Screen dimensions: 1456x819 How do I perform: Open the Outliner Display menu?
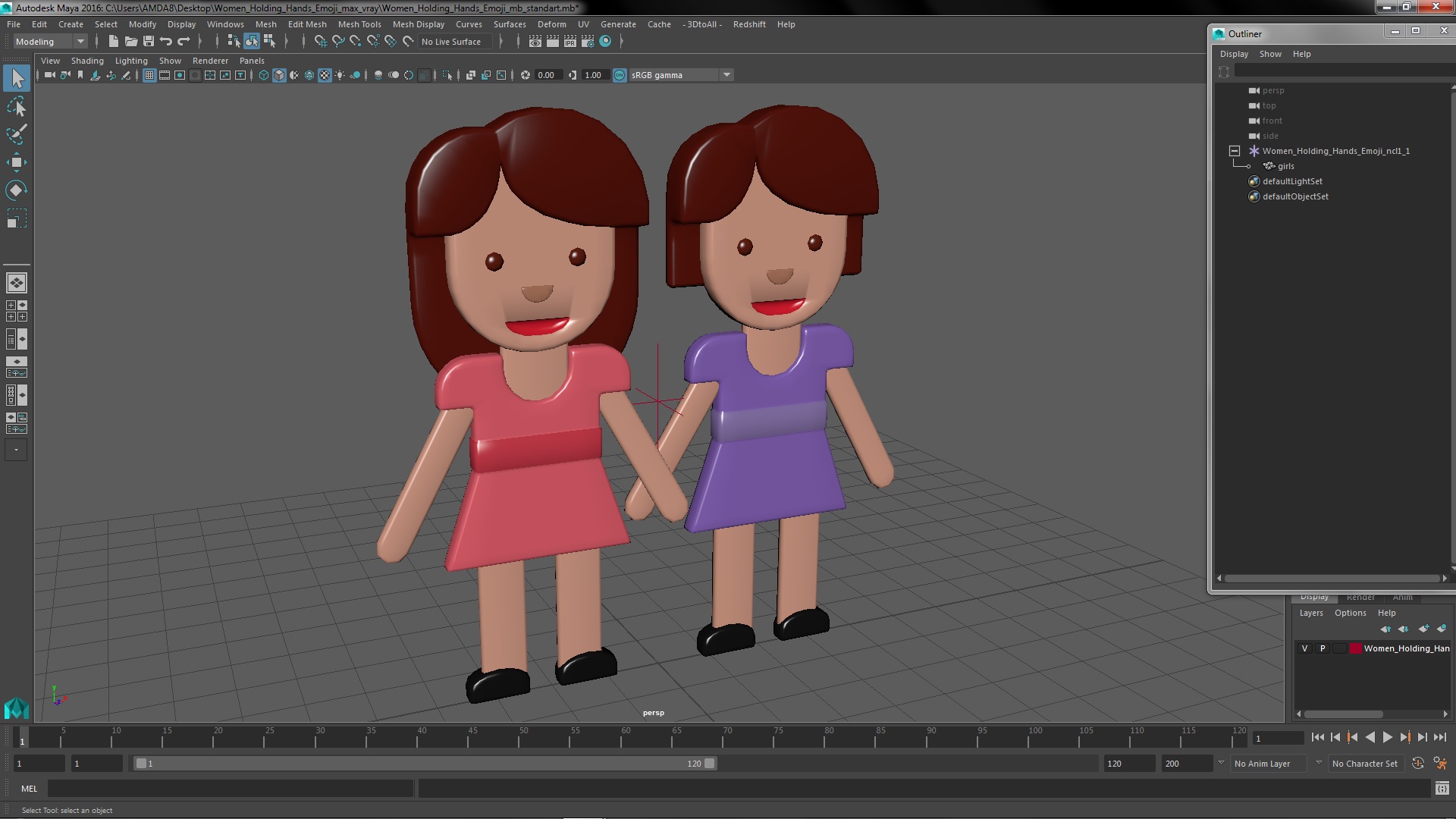pos(1234,54)
